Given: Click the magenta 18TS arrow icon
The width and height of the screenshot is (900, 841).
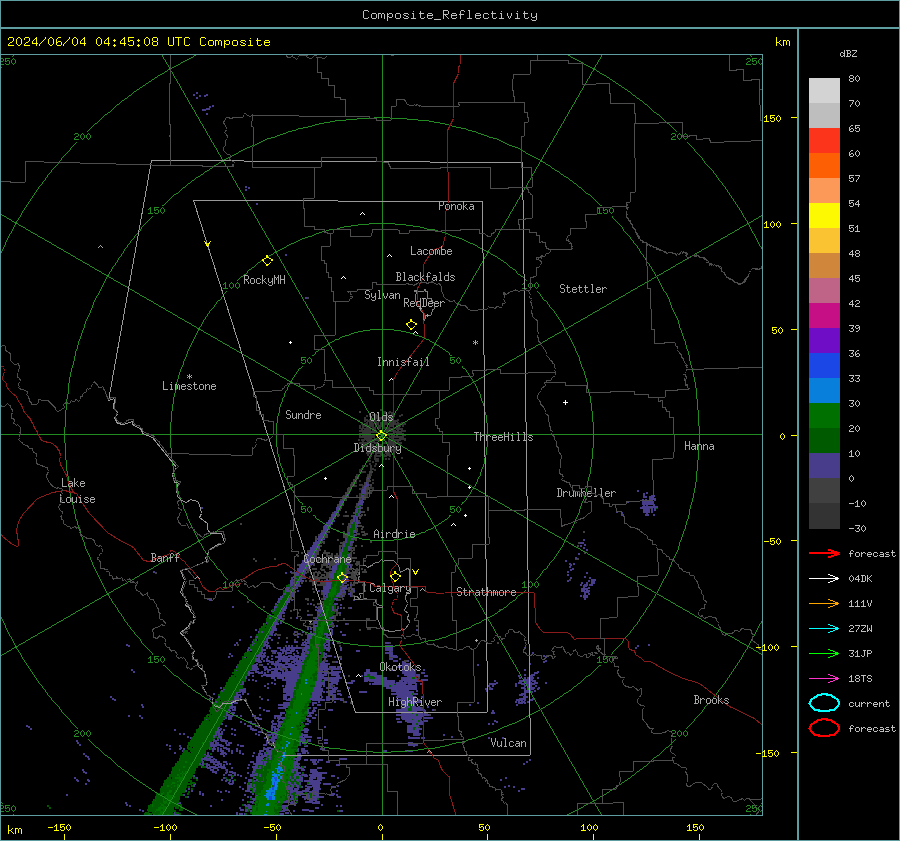Looking at the screenshot, I should pos(824,679).
